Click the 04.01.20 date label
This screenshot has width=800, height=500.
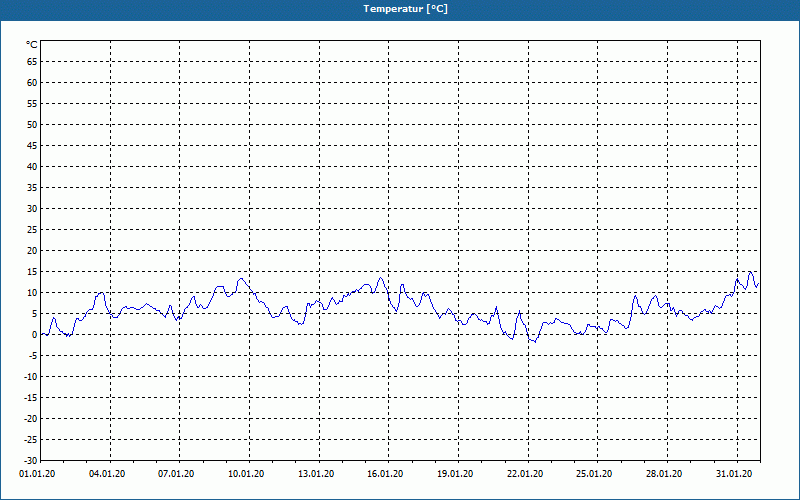point(107,474)
